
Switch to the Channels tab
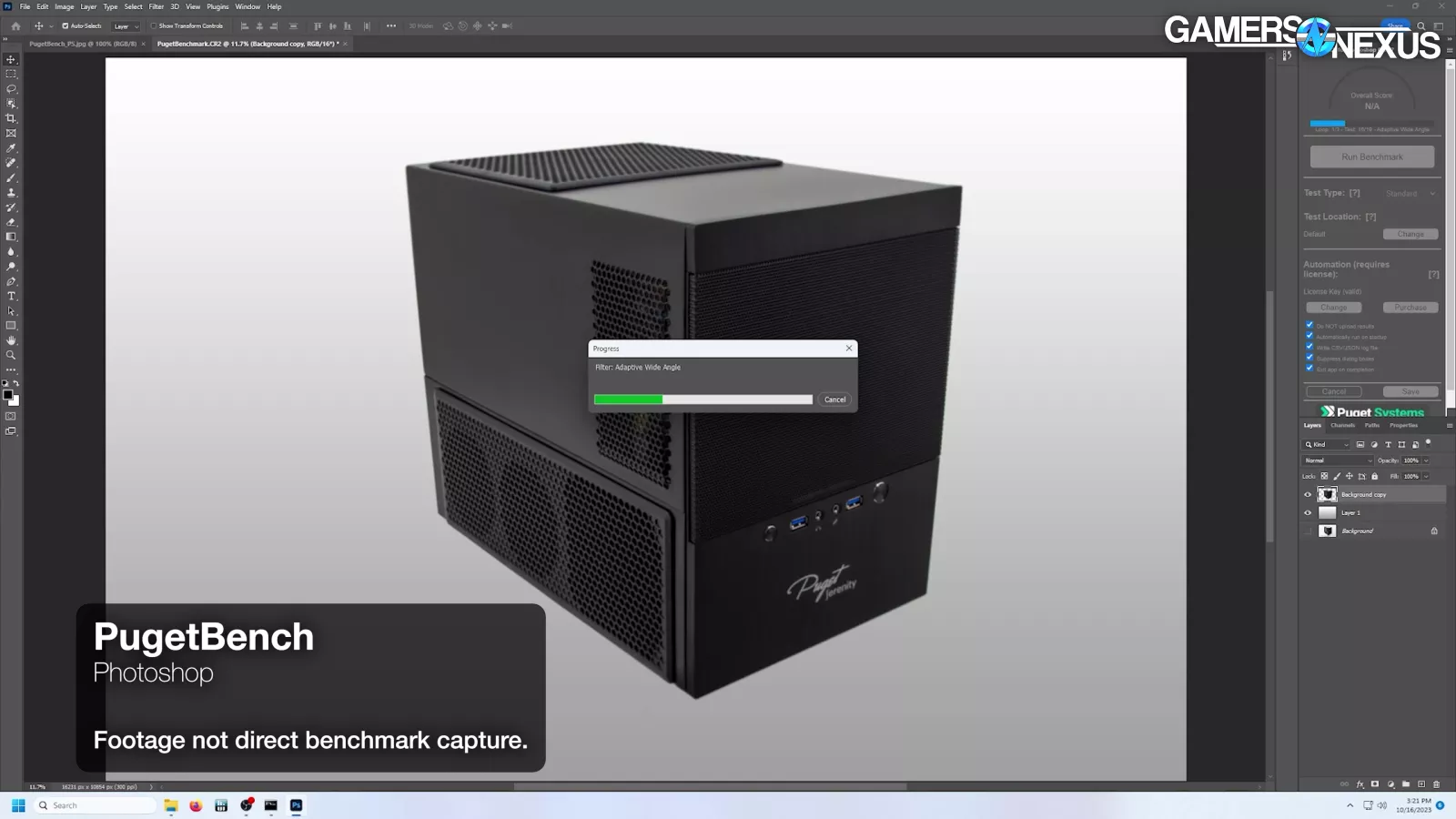click(1342, 425)
